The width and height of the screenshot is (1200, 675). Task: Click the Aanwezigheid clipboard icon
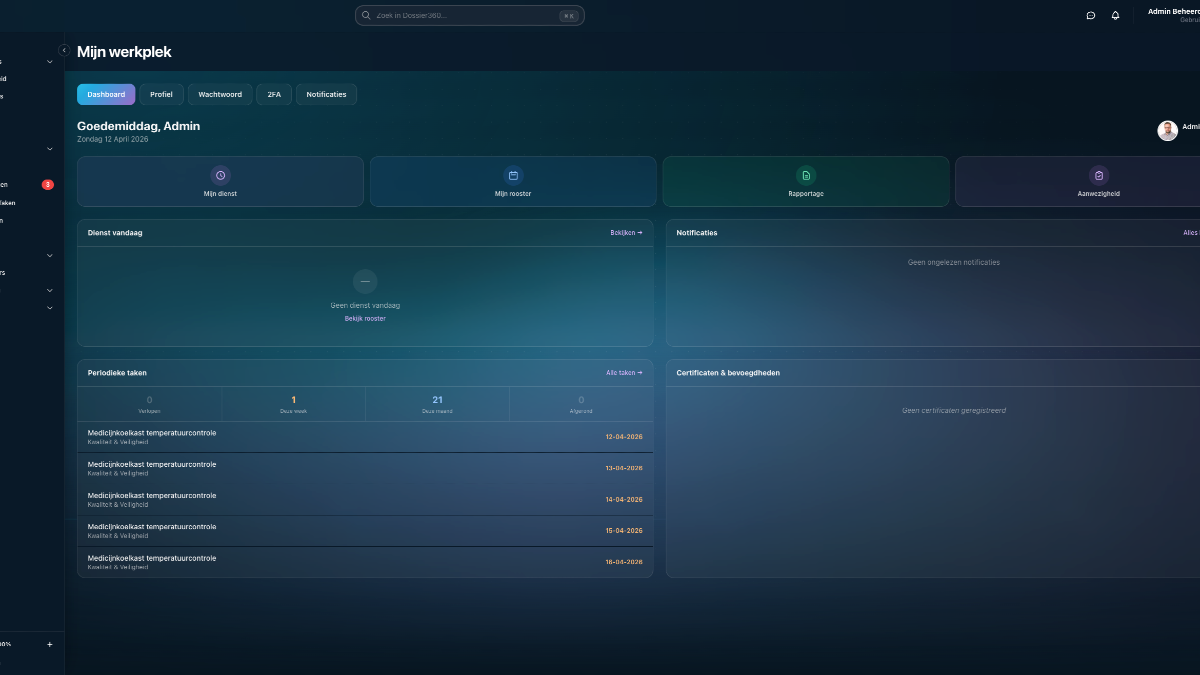coord(1098,175)
